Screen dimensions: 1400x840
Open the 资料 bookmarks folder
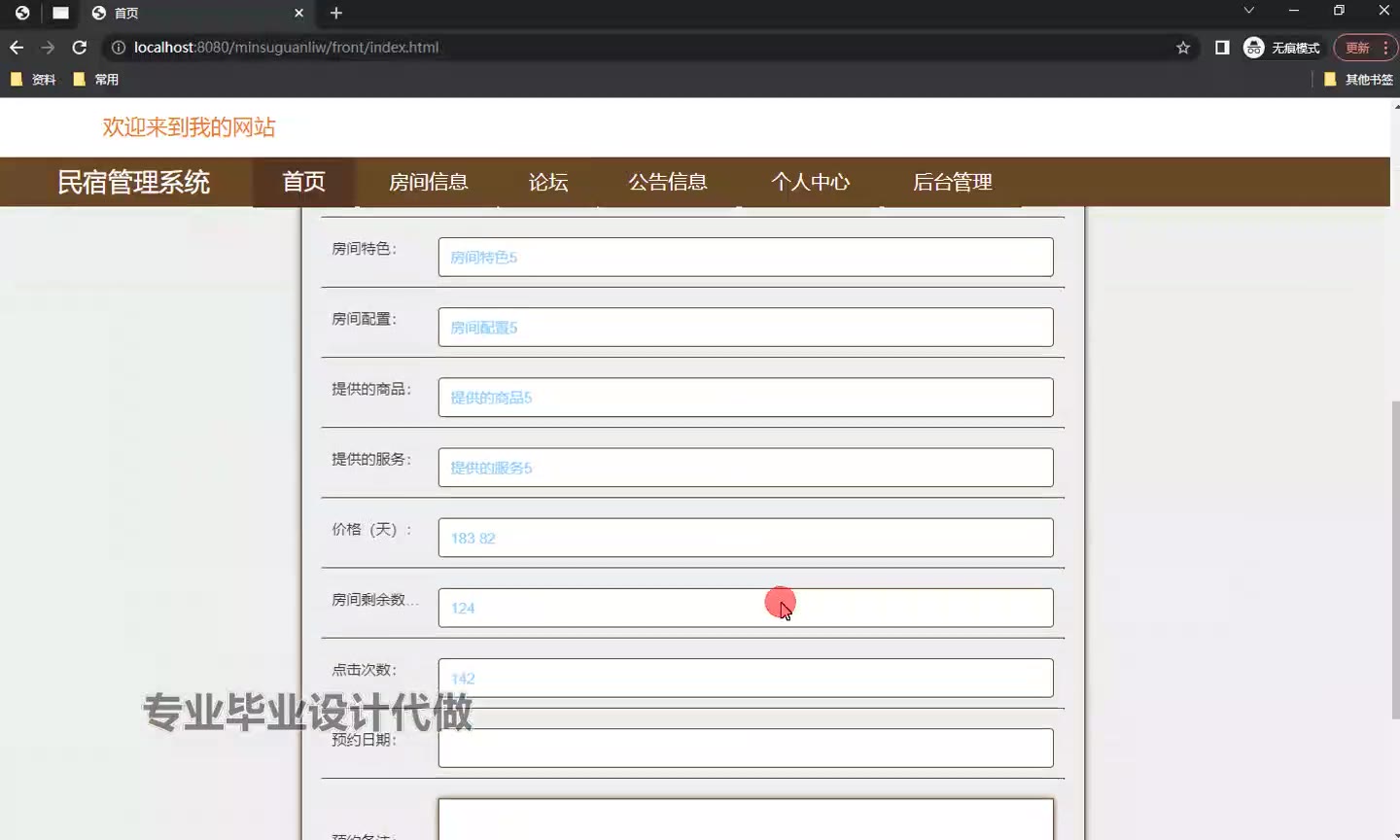click(x=34, y=80)
